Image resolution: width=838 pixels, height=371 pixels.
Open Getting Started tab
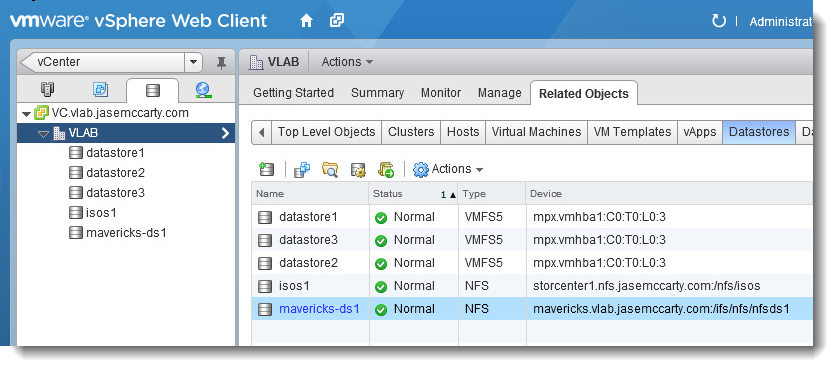(x=293, y=92)
